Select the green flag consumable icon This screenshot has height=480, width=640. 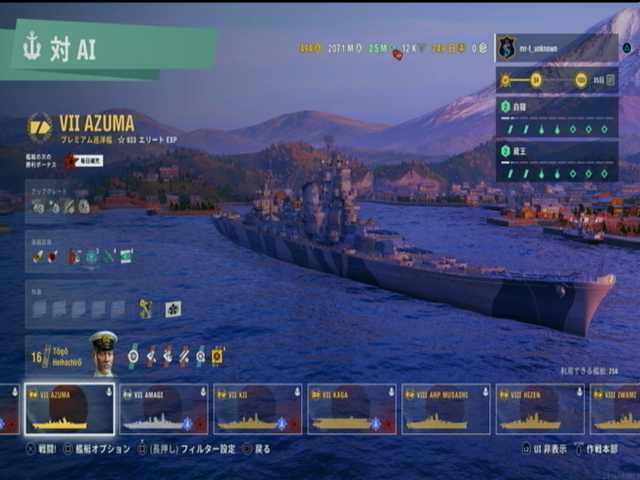click(x=126, y=256)
